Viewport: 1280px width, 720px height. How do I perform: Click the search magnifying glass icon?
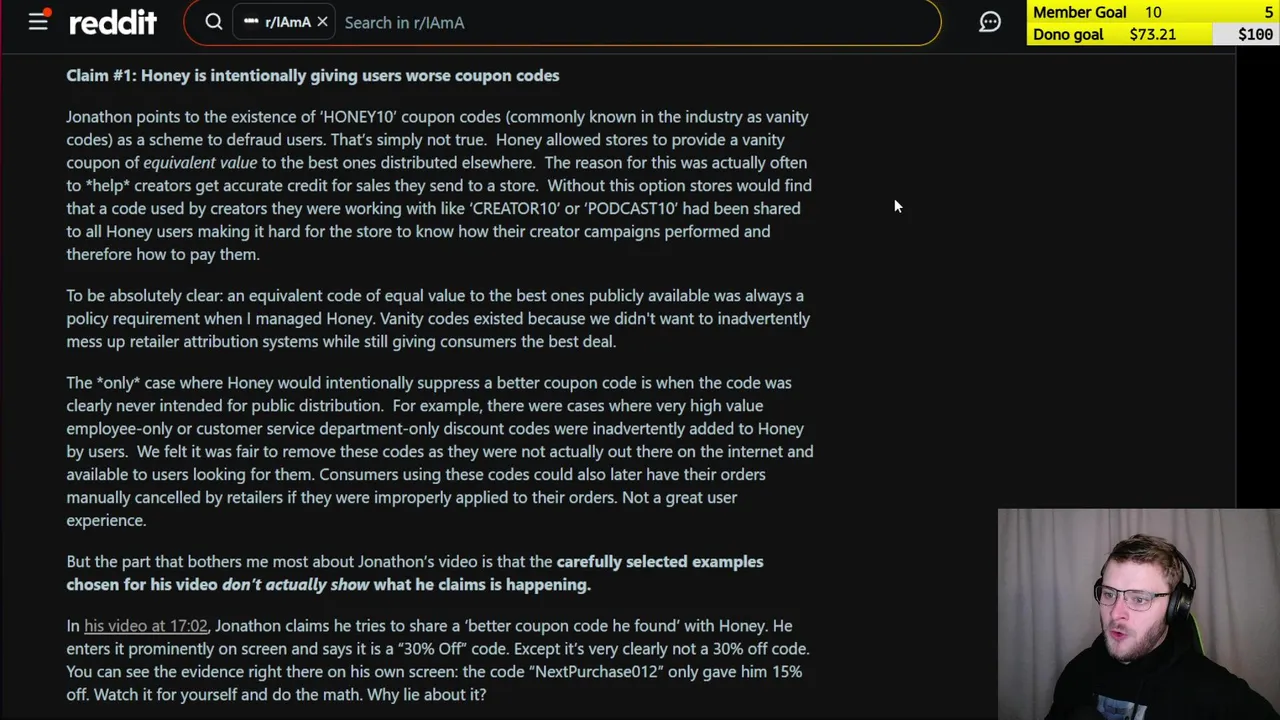coord(213,22)
